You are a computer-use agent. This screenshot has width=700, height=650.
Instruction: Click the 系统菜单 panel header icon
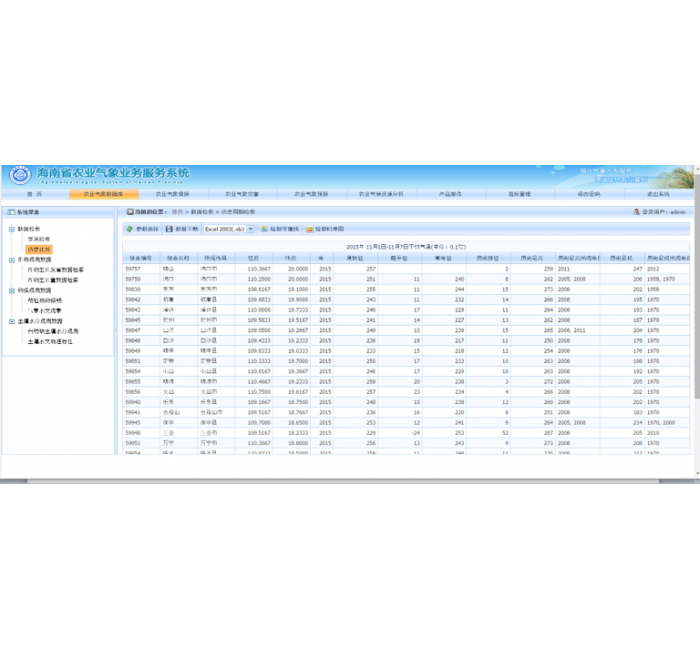pos(11,212)
